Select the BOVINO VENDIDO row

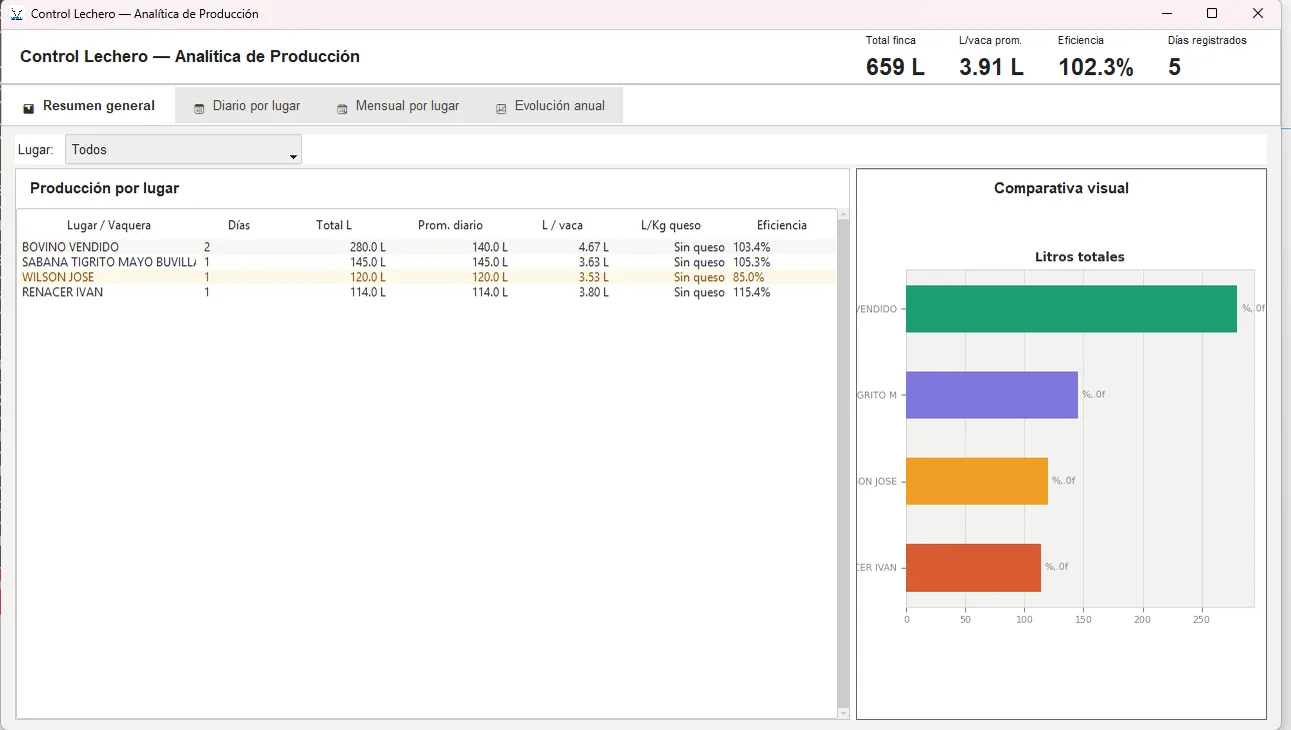[427, 247]
